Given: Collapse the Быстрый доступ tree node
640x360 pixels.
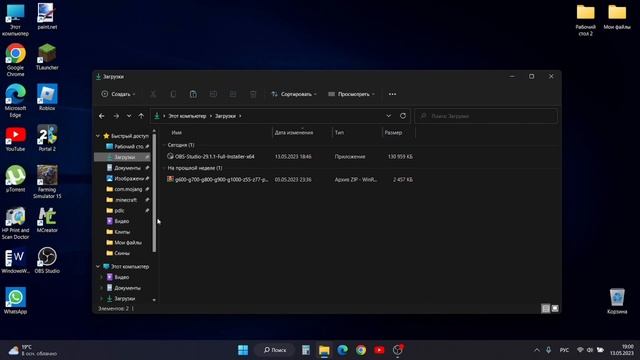Looking at the screenshot, I should (98, 136).
